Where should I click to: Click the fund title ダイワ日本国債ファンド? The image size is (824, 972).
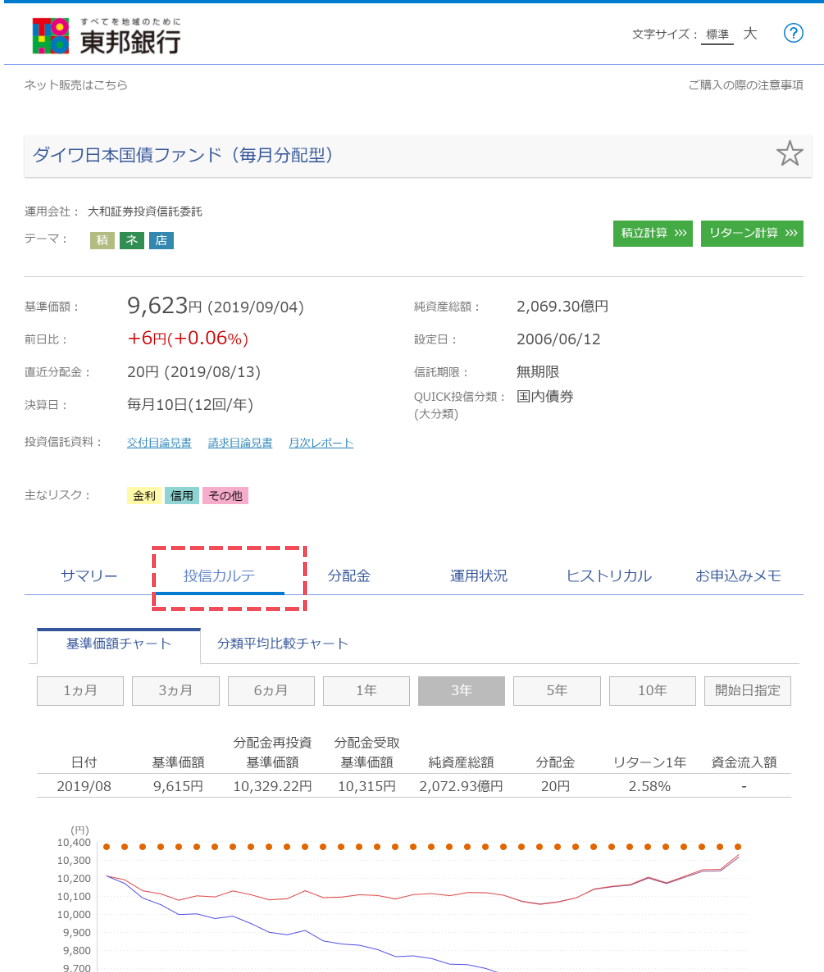pos(183,154)
